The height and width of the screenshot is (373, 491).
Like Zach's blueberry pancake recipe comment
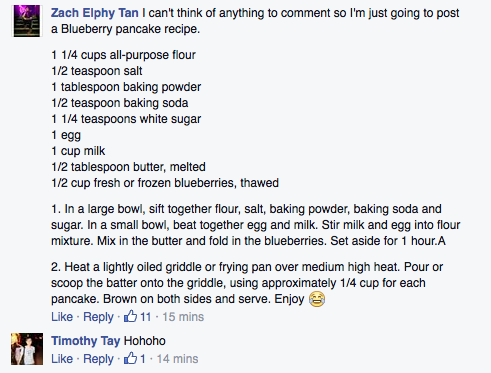pyautogui.click(x=62, y=317)
